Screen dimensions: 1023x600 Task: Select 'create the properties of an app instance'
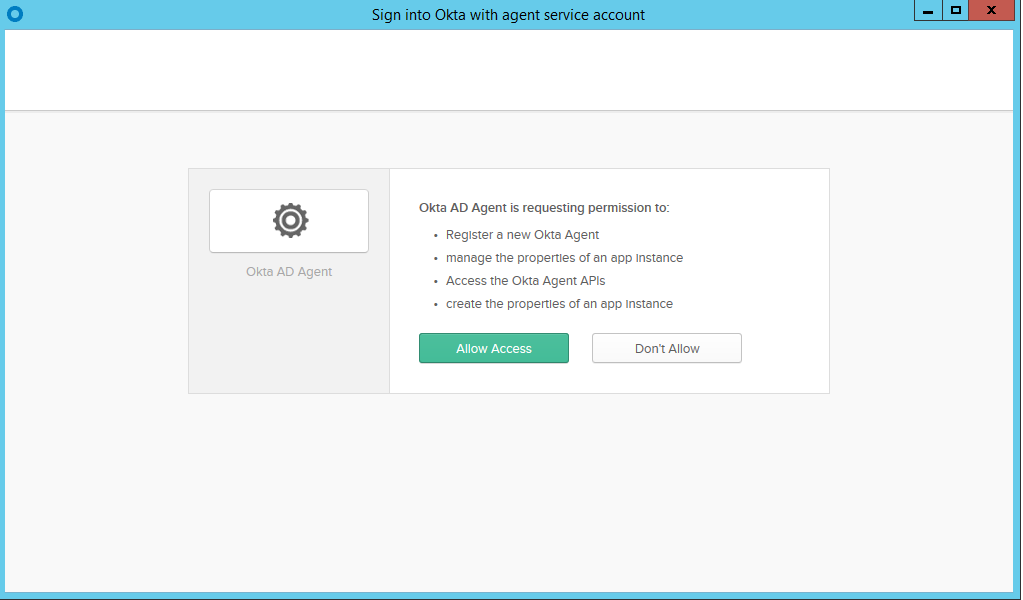[559, 303]
